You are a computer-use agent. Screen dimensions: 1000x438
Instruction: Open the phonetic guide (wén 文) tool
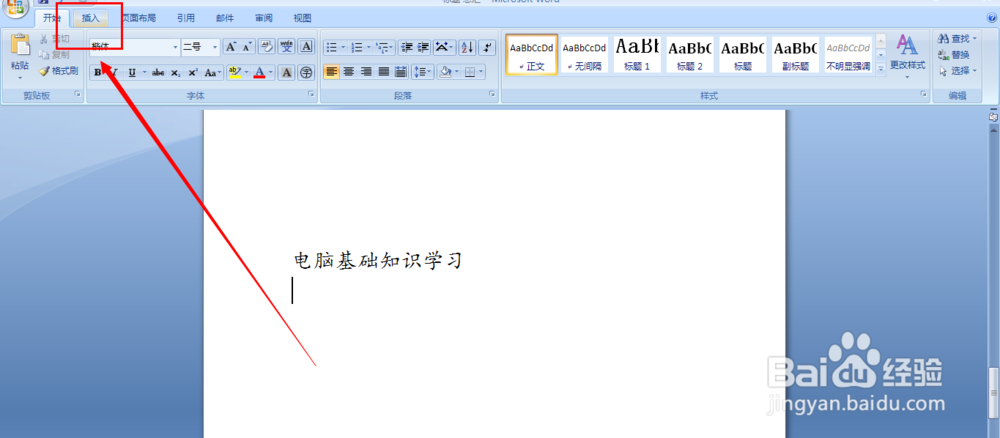pos(287,47)
